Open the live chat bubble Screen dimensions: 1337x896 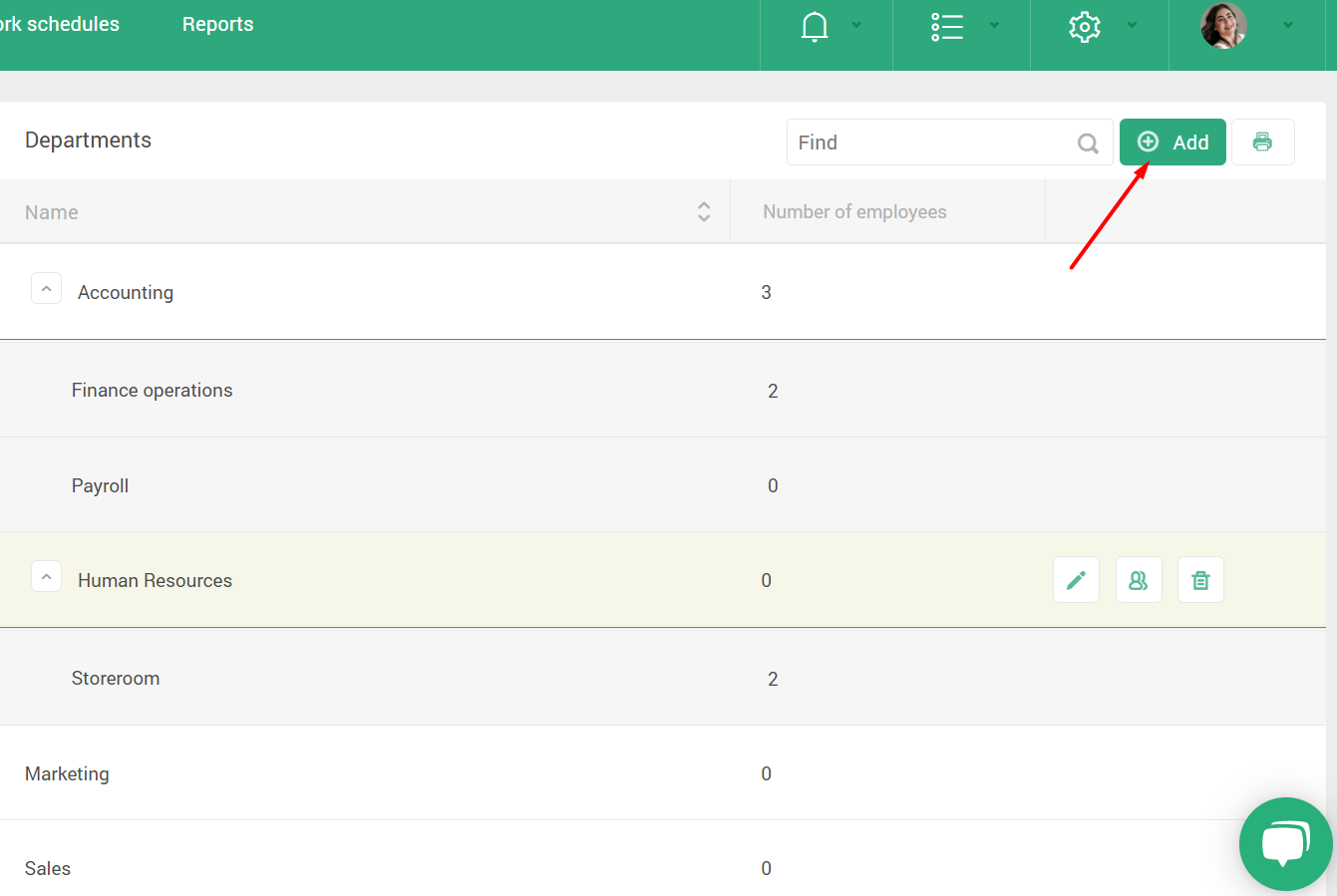click(x=1286, y=844)
